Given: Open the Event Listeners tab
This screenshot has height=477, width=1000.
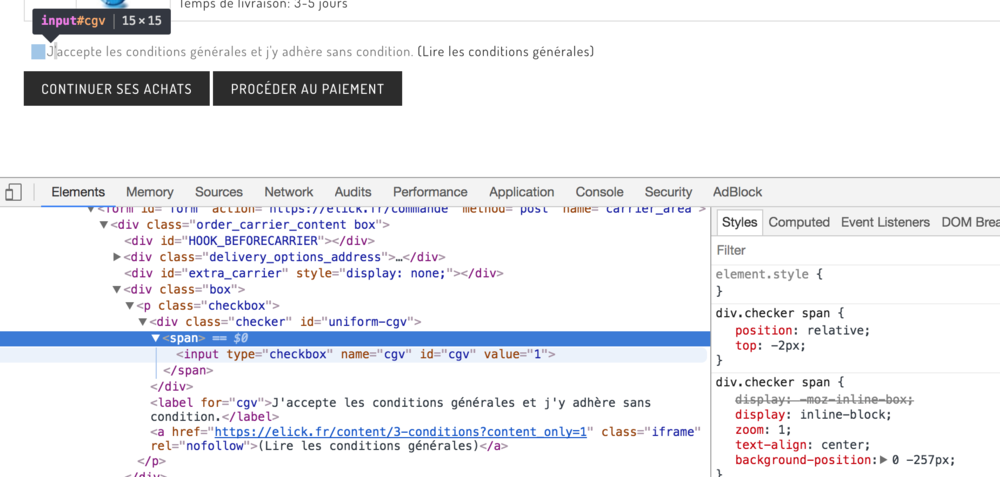Looking at the screenshot, I should (x=884, y=222).
